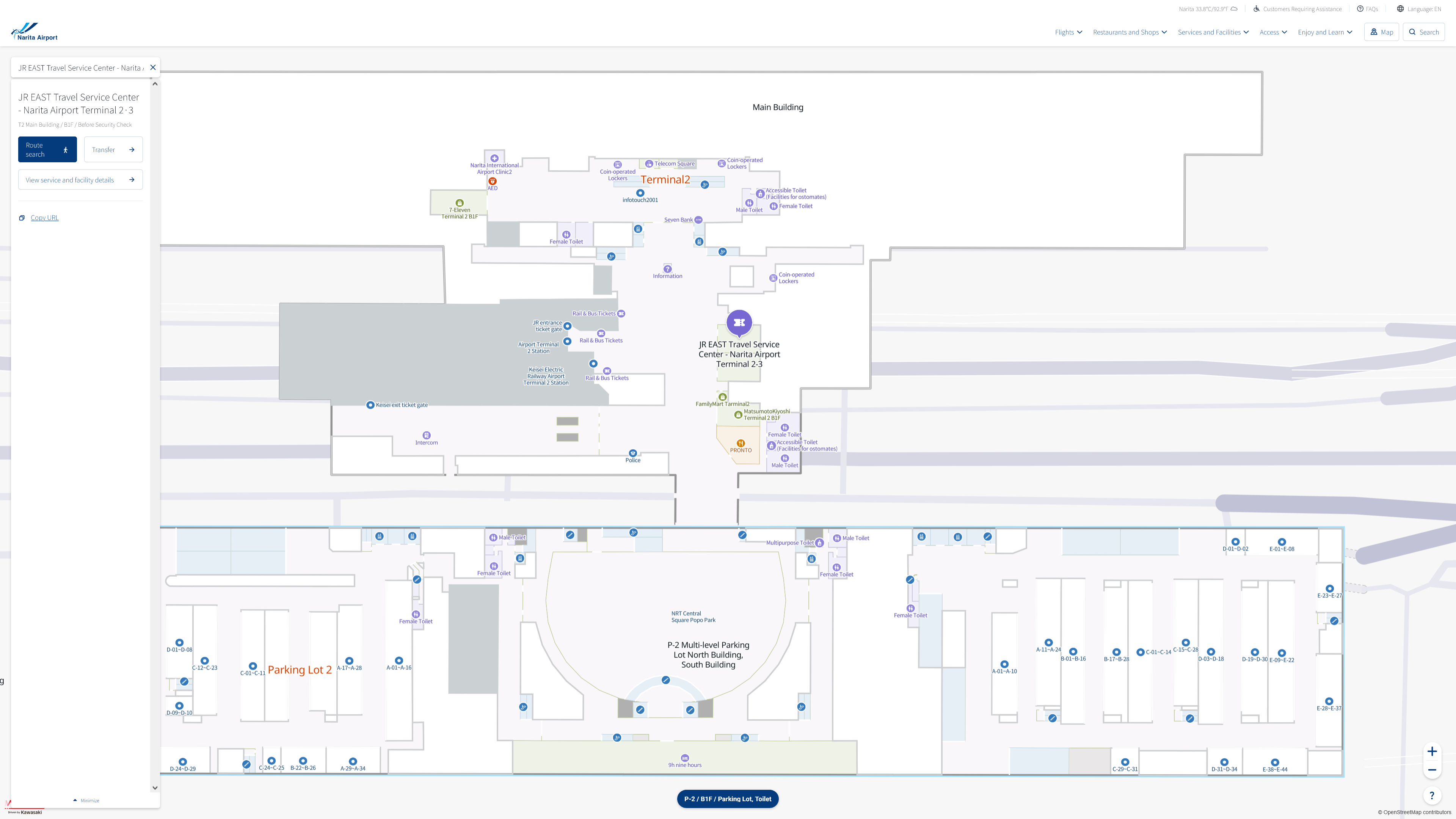The height and width of the screenshot is (819, 1456).
Task: Click the infotouch2001 marker
Action: pos(640,193)
